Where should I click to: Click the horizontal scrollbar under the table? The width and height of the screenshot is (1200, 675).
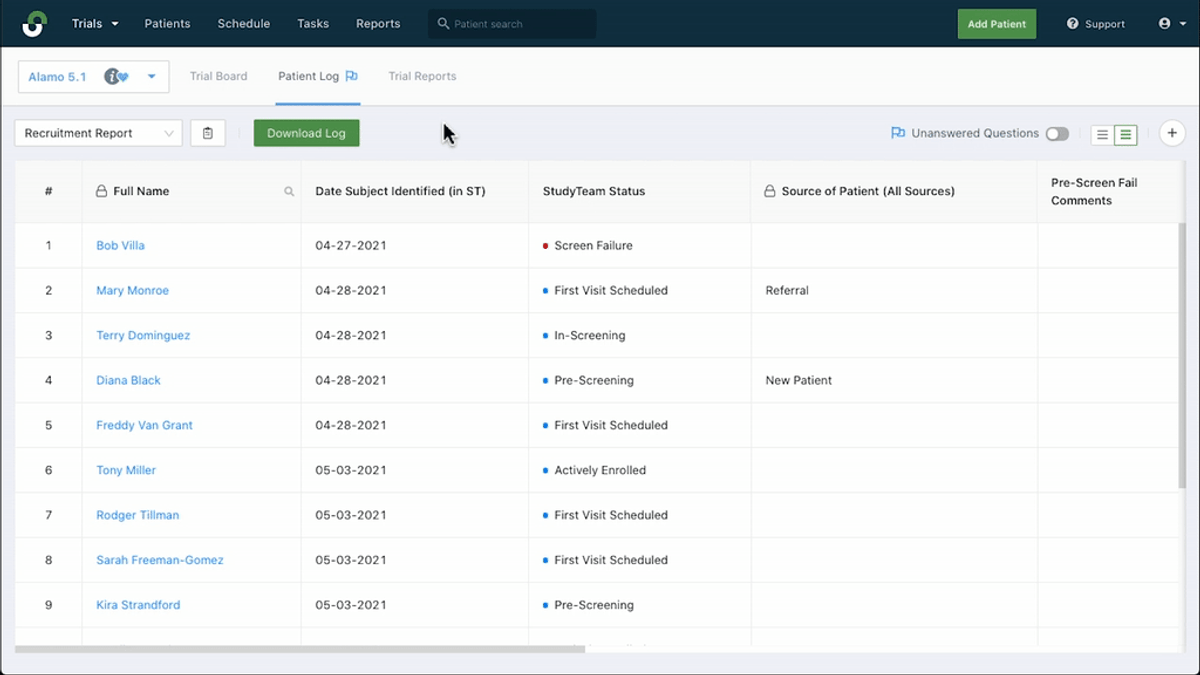click(300, 649)
